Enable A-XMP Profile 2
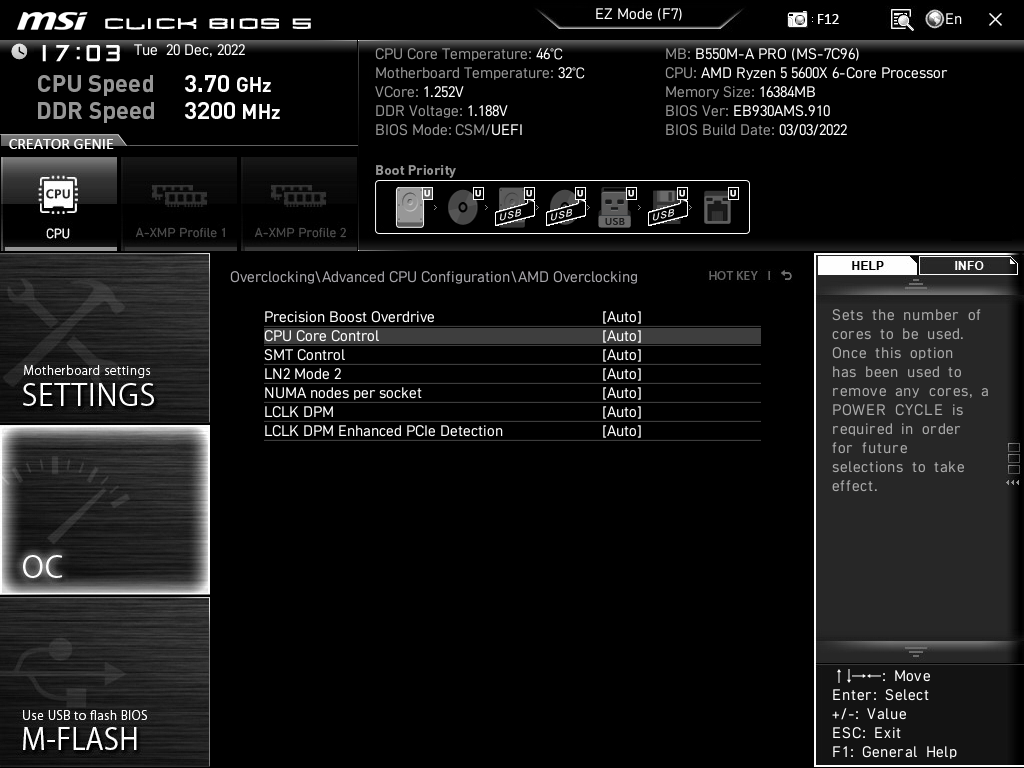This screenshot has height=768, width=1024. pyautogui.click(x=299, y=204)
